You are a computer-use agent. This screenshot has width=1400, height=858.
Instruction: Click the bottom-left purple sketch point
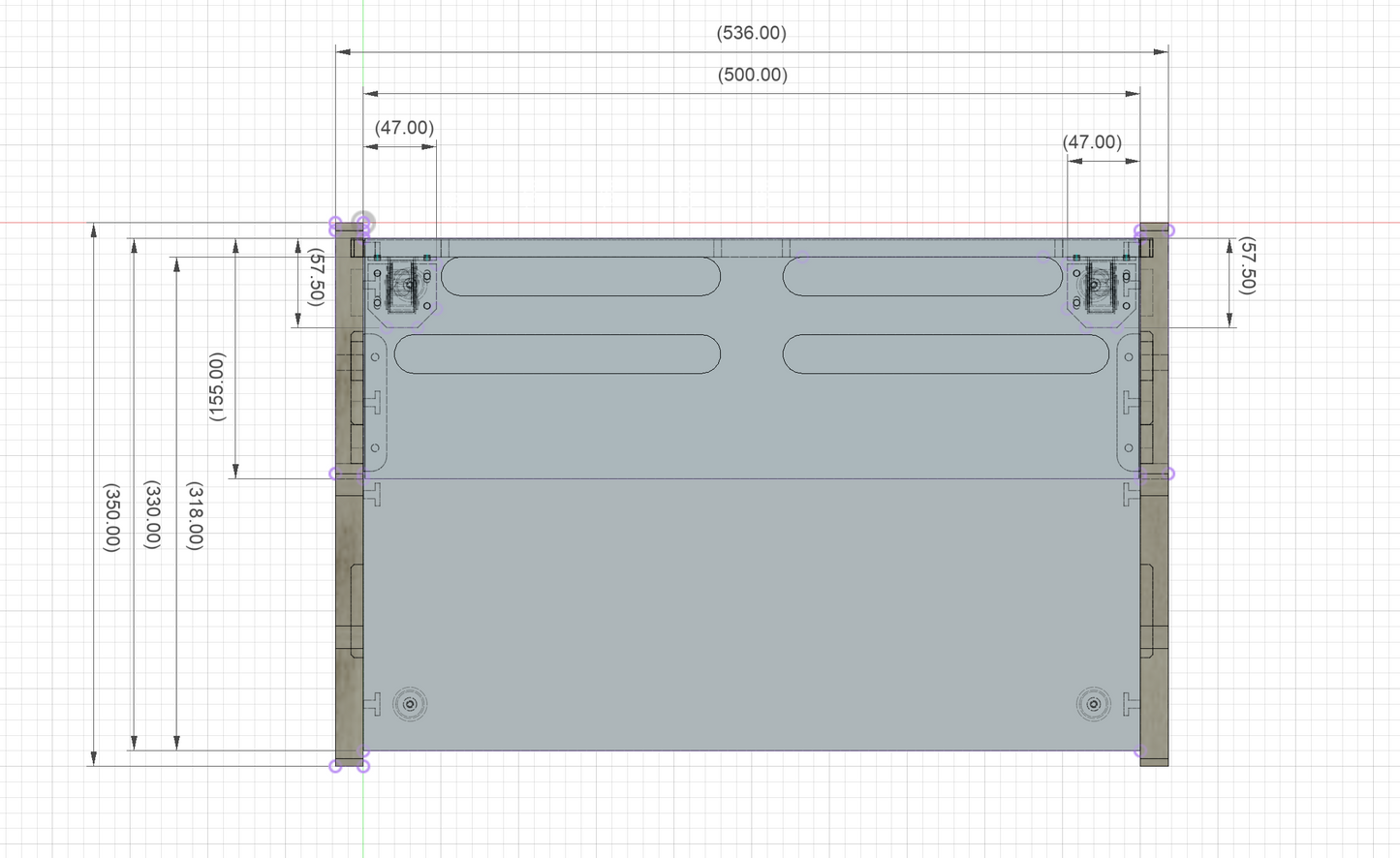click(336, 768)
